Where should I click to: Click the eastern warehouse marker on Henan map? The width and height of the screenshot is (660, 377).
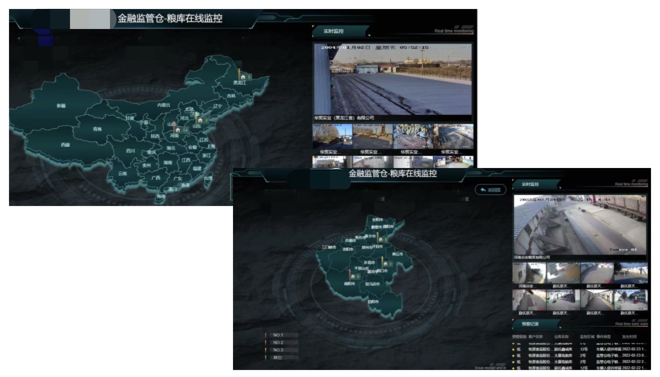click(x=385, y=263)
